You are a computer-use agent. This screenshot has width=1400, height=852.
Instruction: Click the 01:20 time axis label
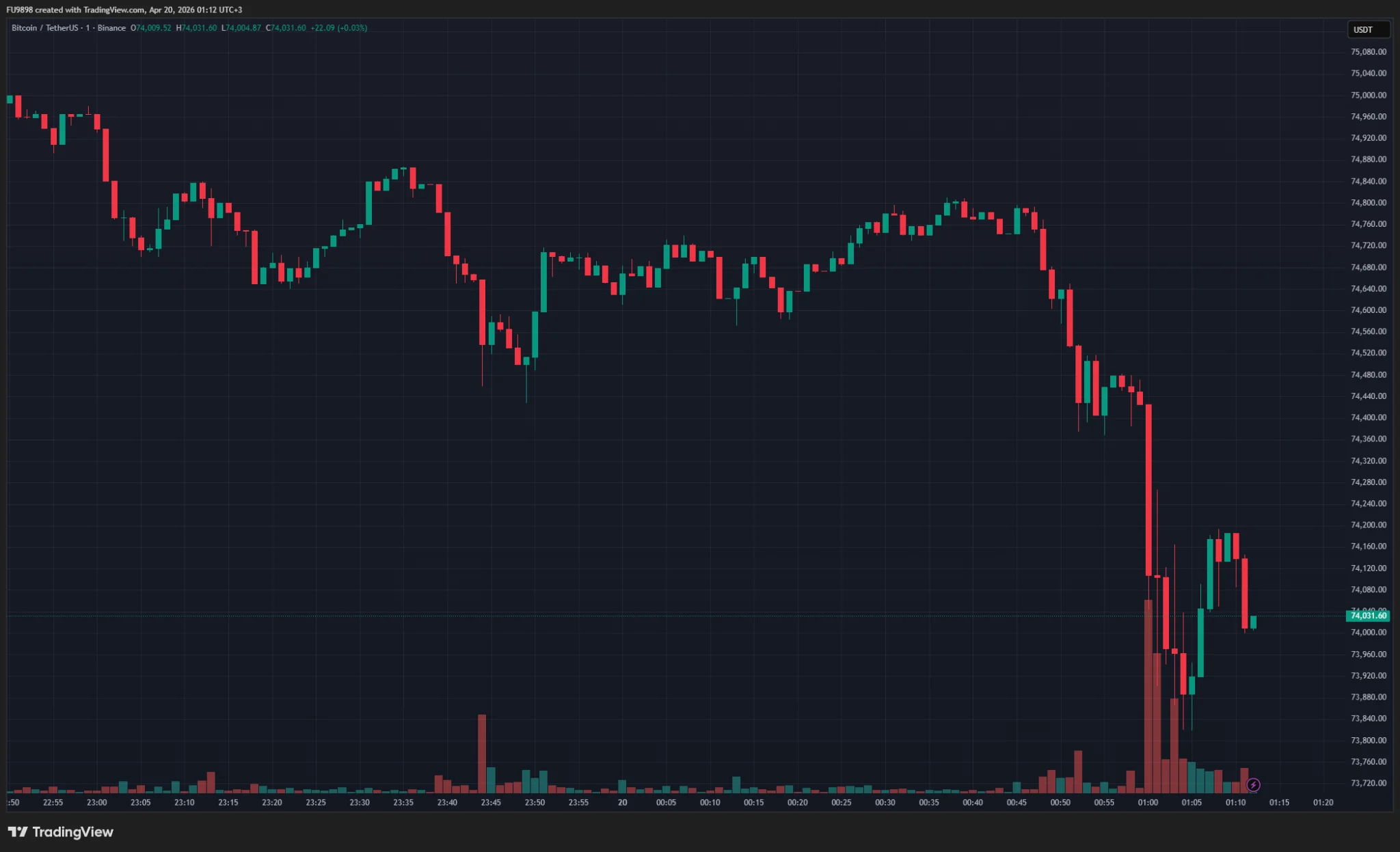(1323, 802)
